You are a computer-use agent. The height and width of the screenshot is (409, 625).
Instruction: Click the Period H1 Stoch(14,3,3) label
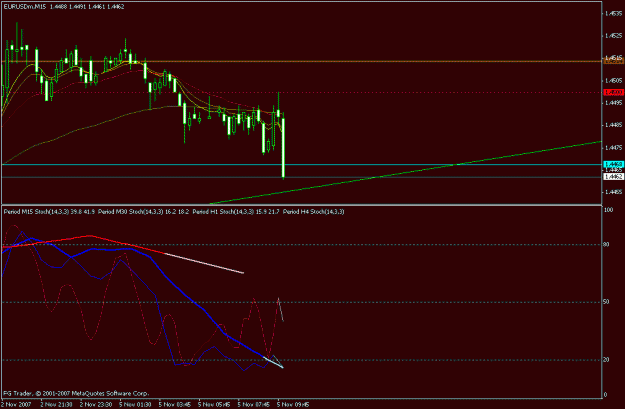coord(223,212)
